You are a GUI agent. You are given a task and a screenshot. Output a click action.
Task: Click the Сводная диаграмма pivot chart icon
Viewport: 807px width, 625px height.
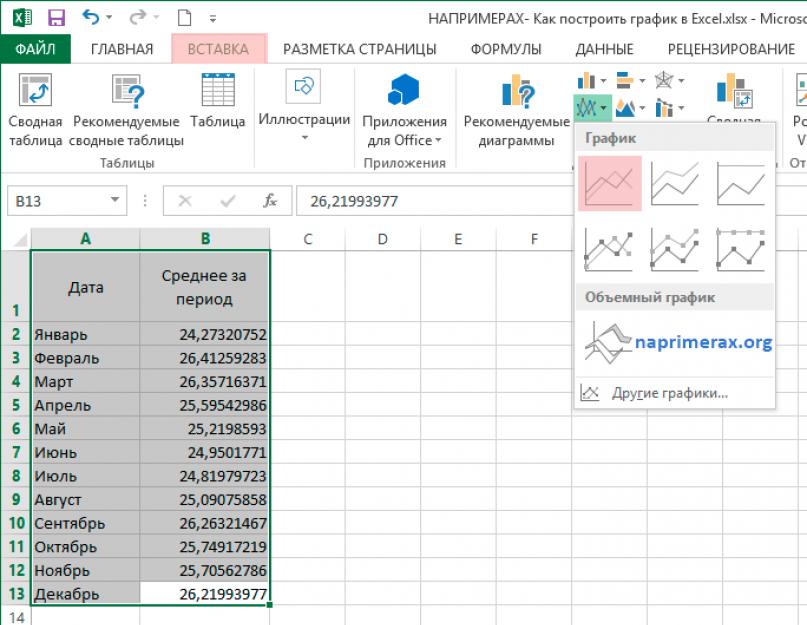pyautogui.click(x=734, y=91)
